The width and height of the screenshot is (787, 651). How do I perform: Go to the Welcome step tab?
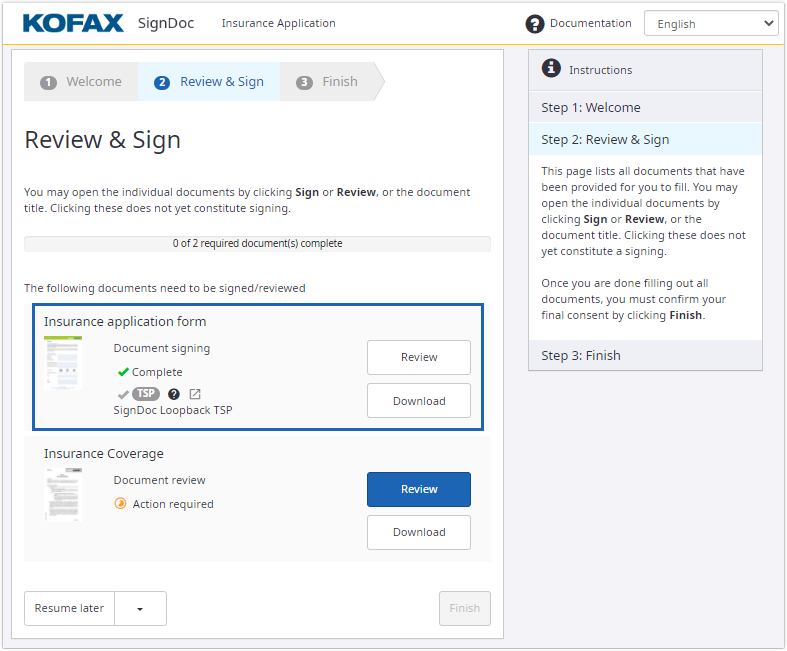tap(81, 82)
